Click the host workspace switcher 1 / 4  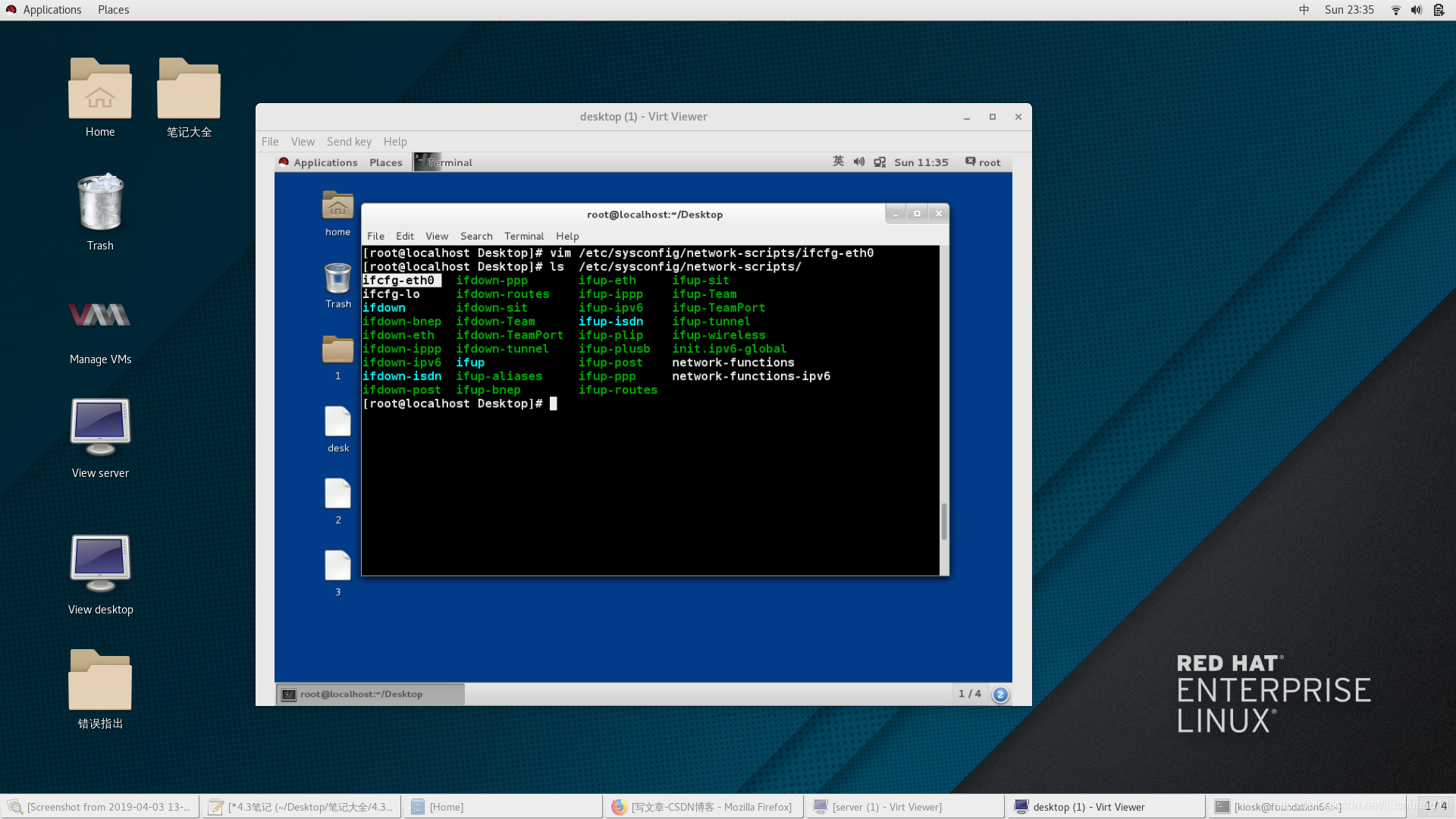coord(1436,806)
